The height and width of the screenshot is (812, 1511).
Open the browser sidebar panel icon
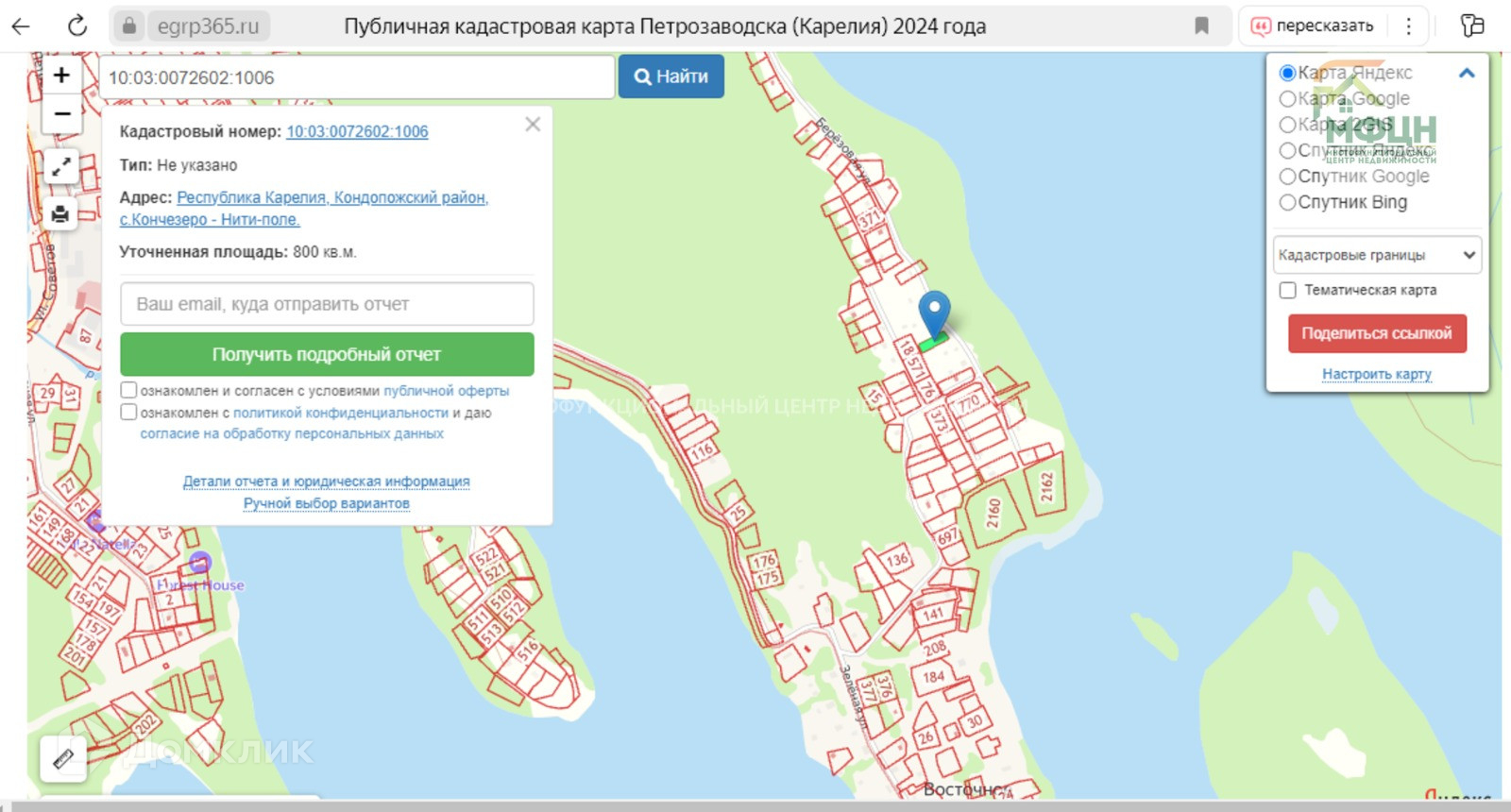1472,25
